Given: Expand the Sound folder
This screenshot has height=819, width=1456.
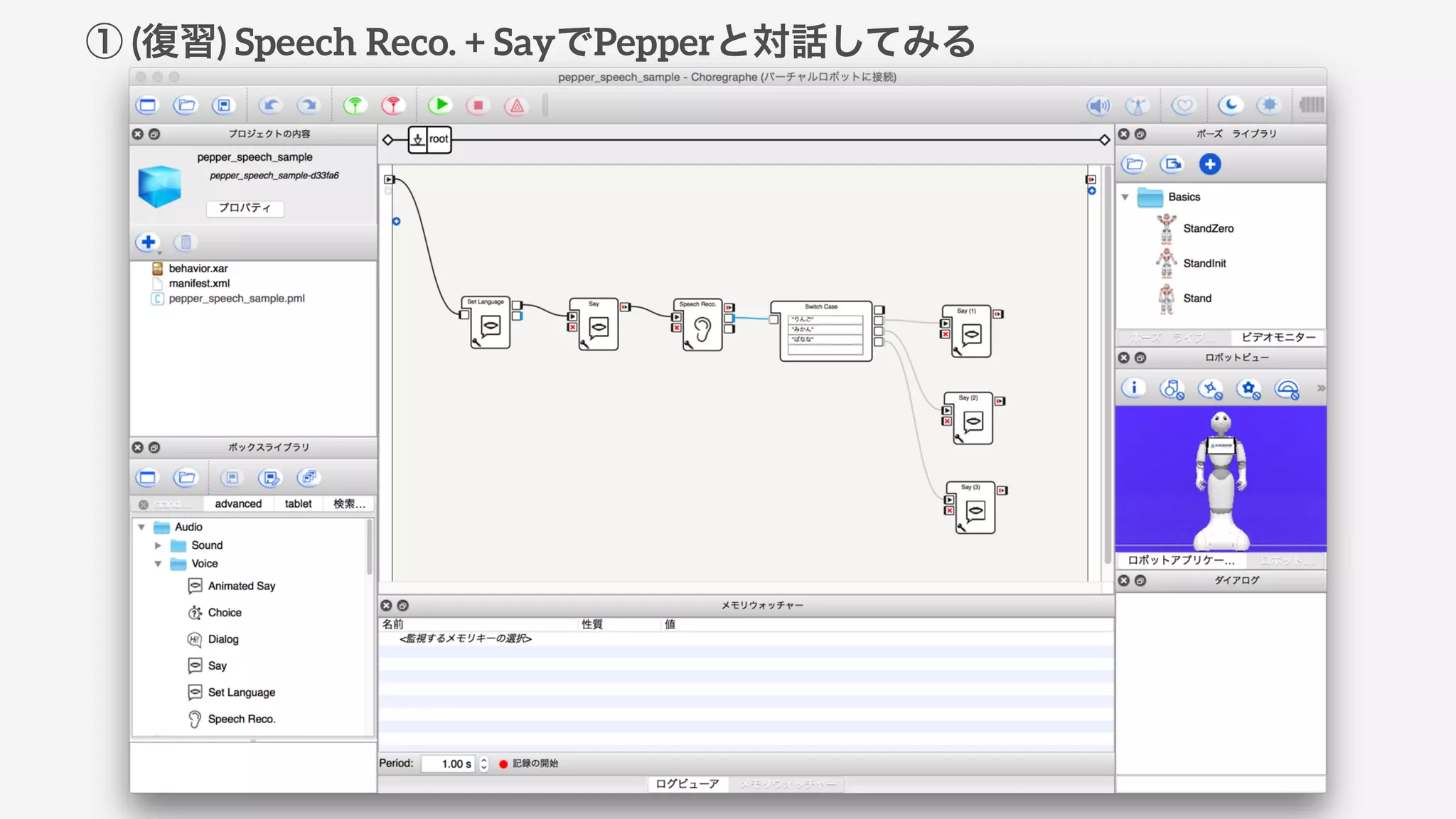Looking at the screenshot, I should pos(158,545).
